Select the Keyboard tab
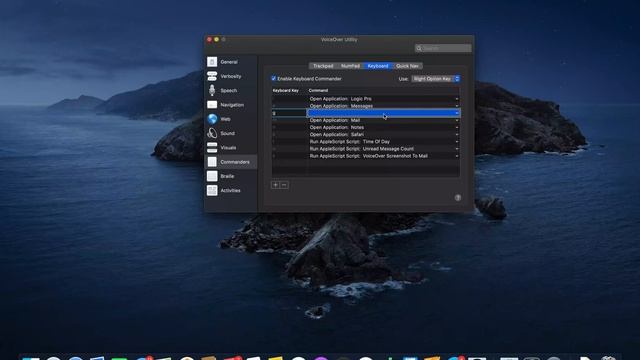 pyautogui.click(x=378, y=66)
